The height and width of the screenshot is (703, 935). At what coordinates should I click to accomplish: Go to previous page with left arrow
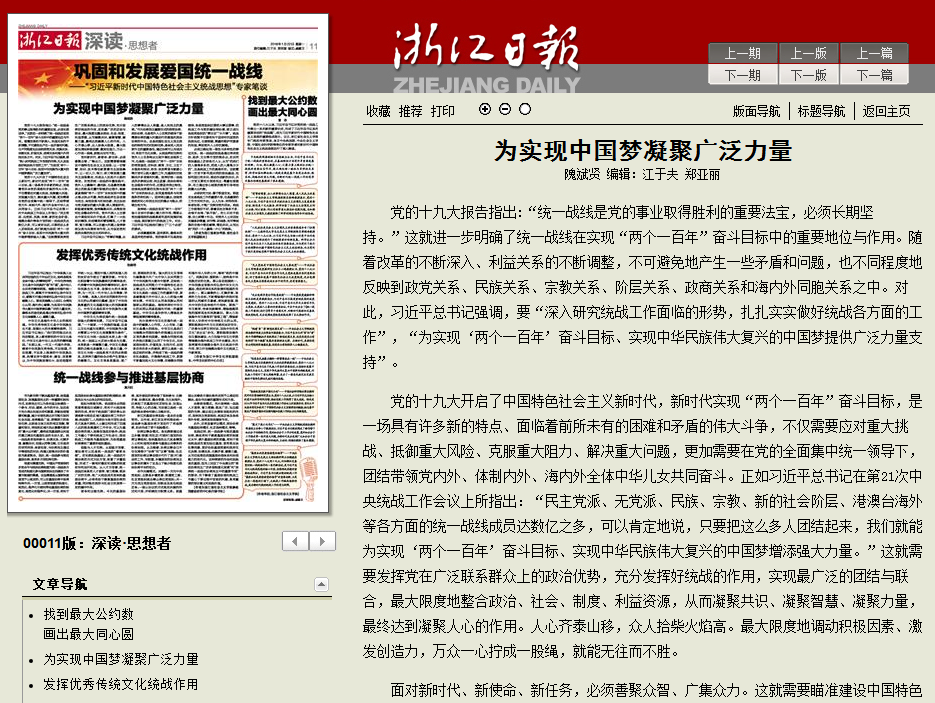[295, 541]
